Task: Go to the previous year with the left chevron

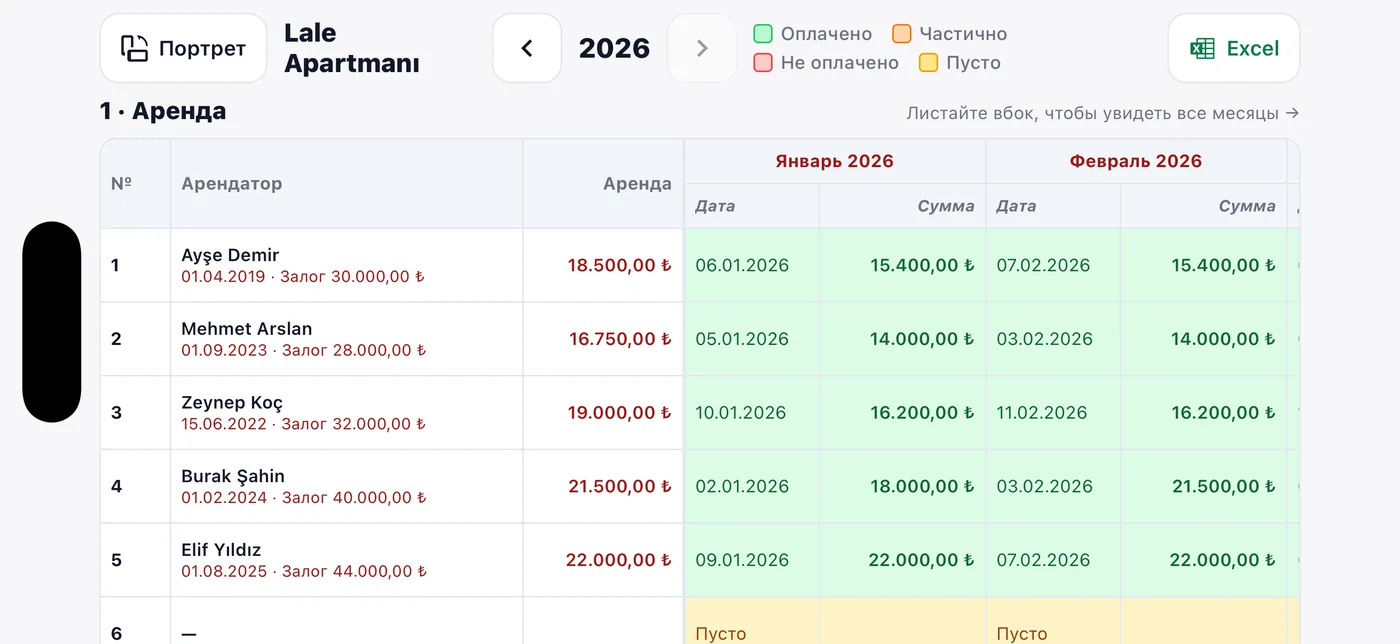Action: coord(527,48)
